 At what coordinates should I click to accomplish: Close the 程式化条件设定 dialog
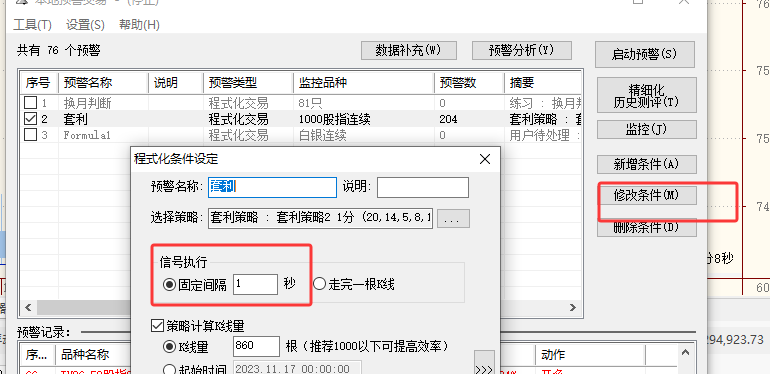[x=485, y=159]
